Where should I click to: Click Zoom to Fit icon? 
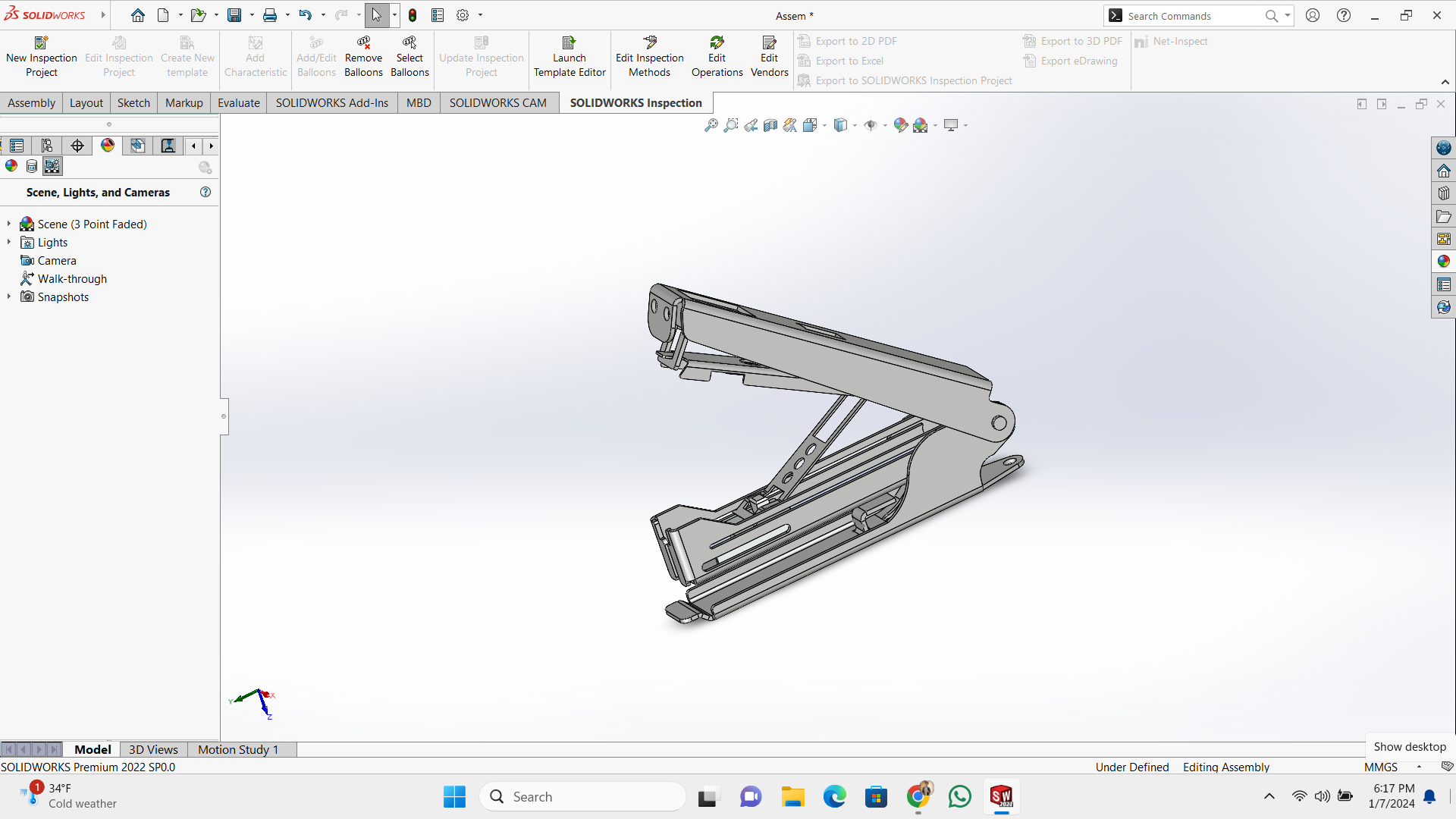click(x=711, y=125)
